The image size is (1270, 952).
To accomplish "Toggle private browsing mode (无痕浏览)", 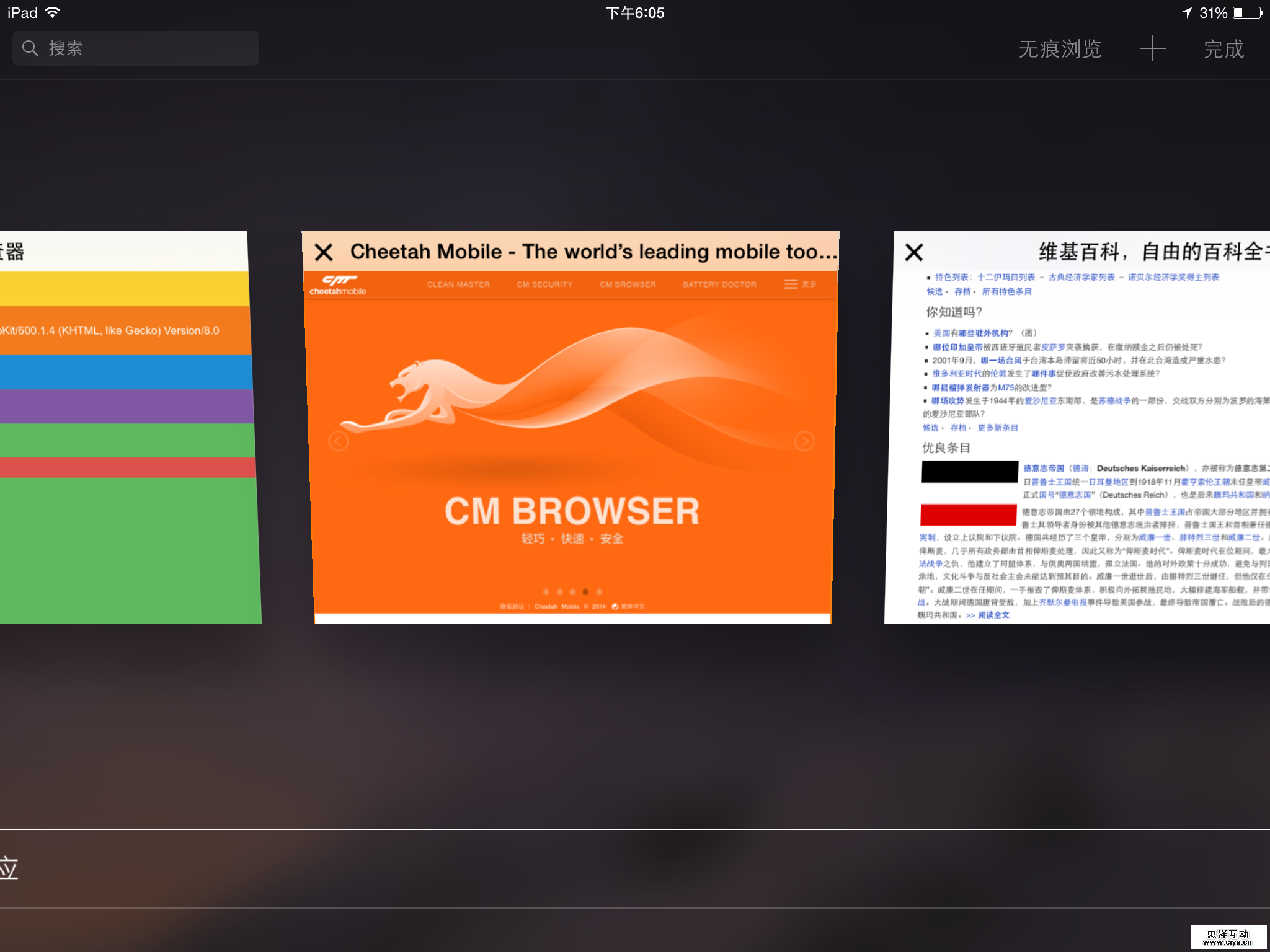I will pos(1060,49).
